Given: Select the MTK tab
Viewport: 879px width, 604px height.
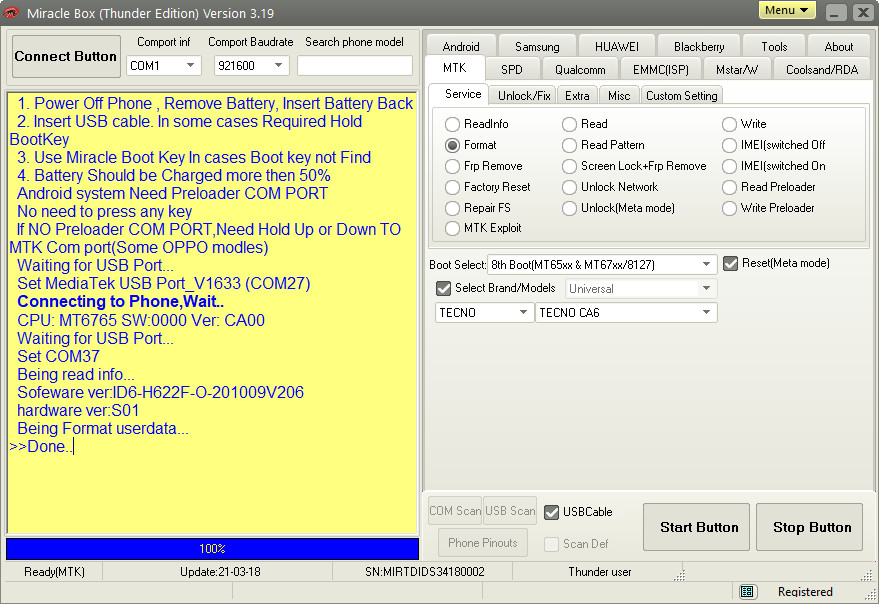Looking at the screenshot, I should point(455,68).
